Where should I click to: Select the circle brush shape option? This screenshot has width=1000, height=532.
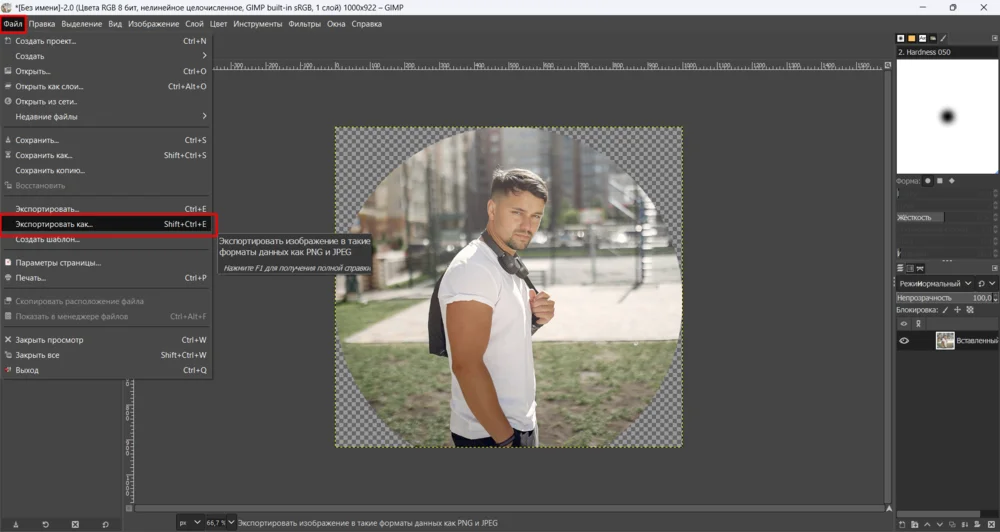click(x=928, y=181)
